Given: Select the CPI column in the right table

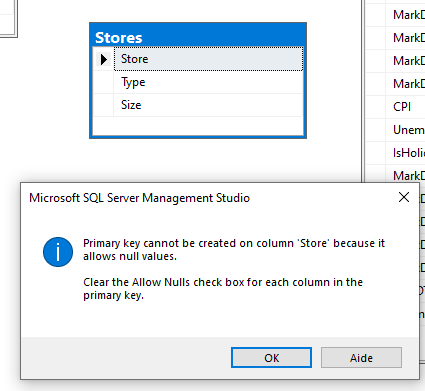Looking at the screenshot, I should click(405, 107).
